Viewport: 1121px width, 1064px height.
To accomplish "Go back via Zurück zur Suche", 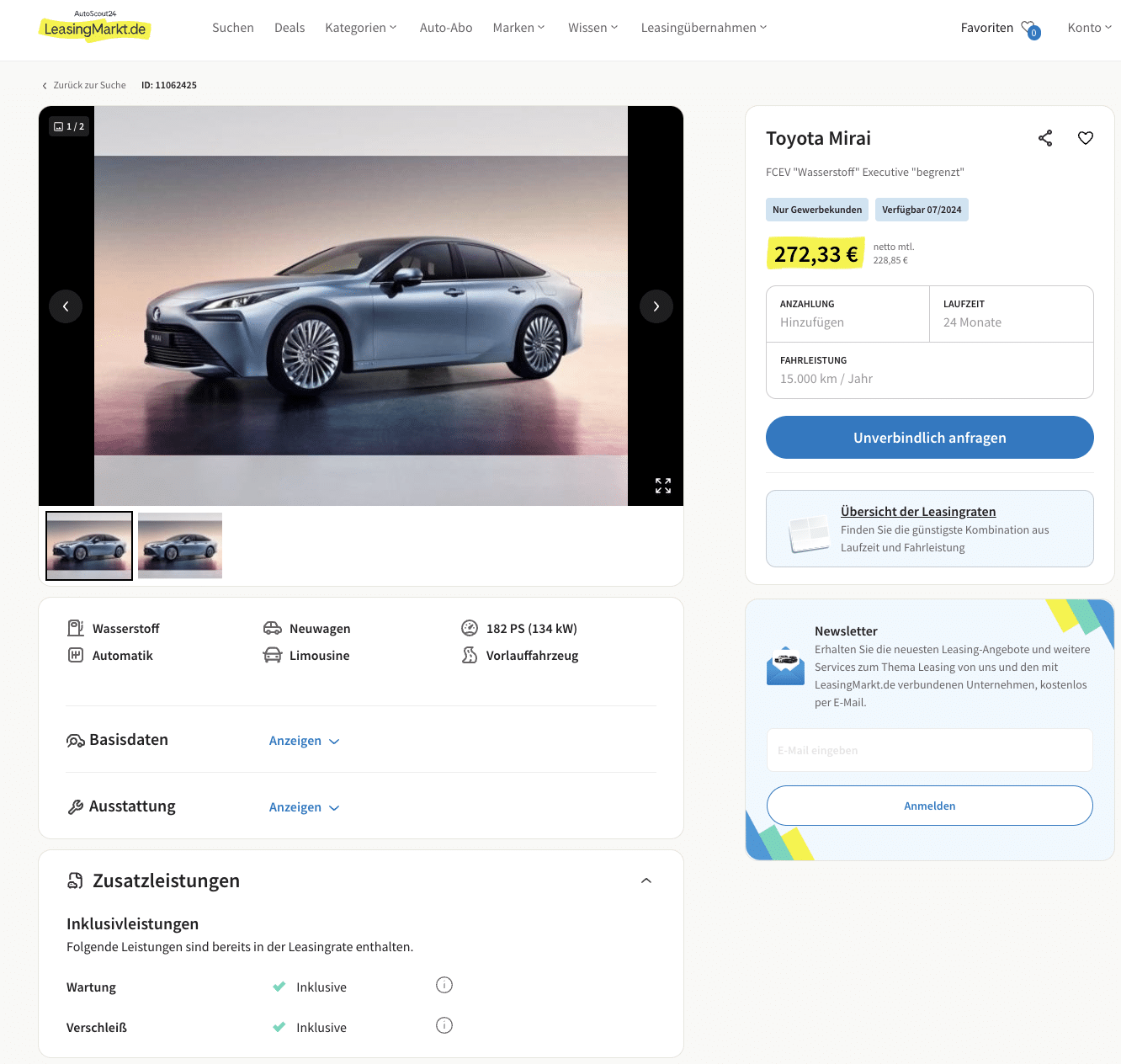I will click(84, 85).
